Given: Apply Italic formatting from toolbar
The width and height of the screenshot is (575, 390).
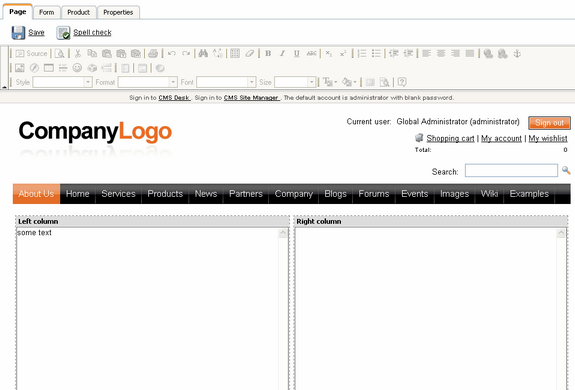Looking at the screenshot, I should click(282, 54).
